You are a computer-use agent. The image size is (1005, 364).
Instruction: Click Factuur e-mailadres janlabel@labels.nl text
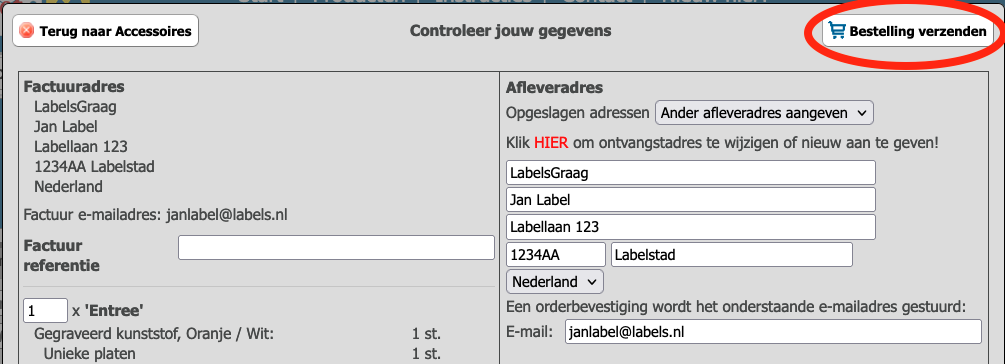[155, 215]
